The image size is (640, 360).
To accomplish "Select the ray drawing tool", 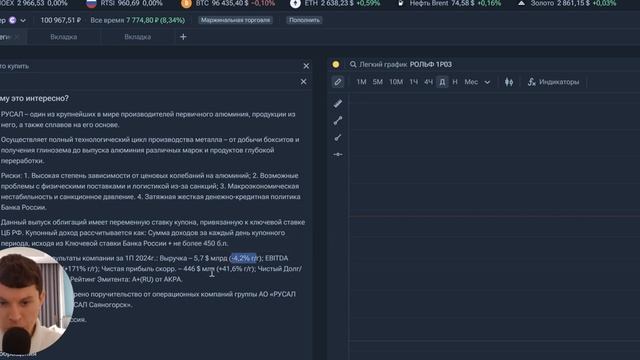I will [x=338, y=138].
